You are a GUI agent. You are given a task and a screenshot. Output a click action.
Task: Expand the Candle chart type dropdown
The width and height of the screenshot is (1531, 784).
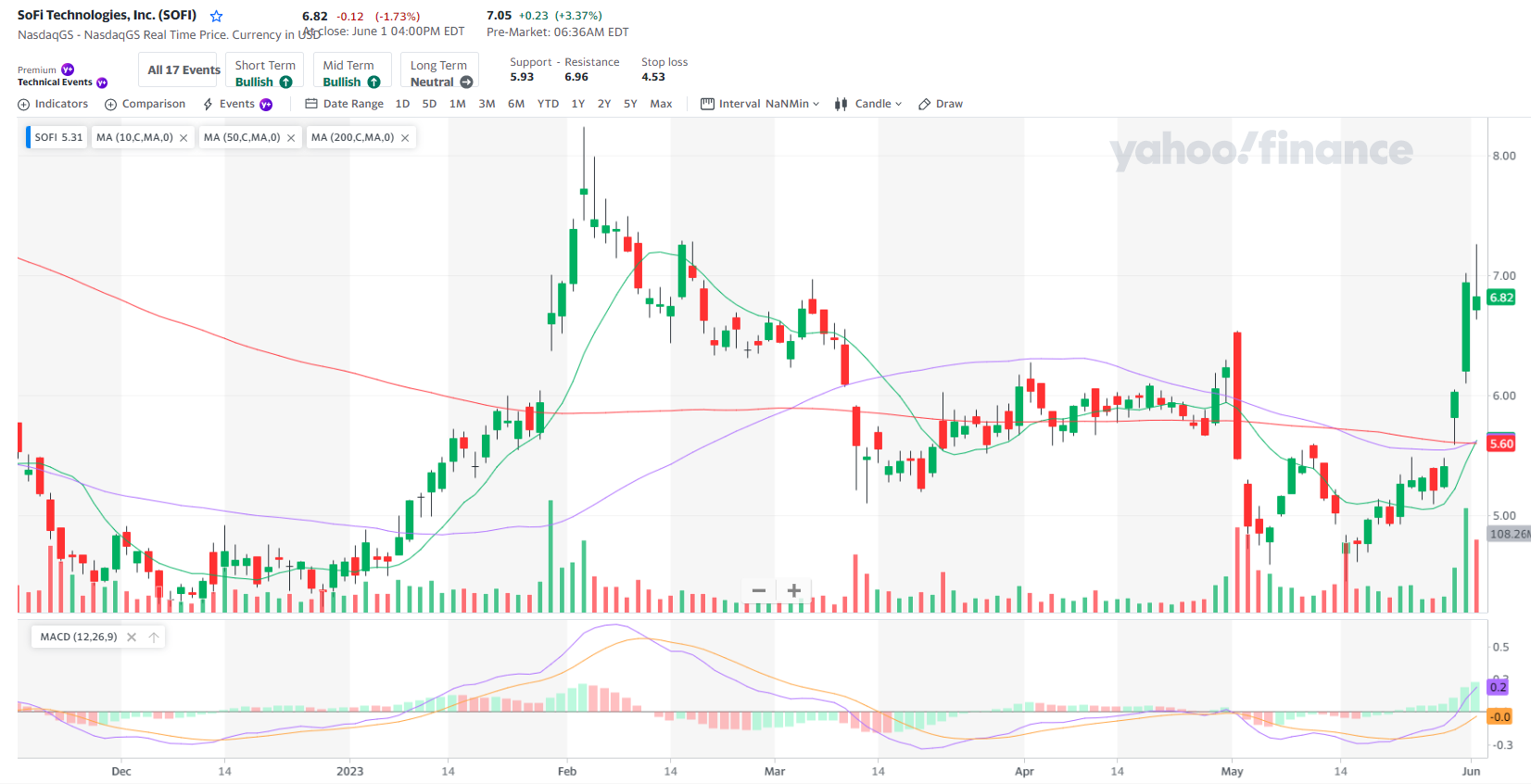(x=868, y=104)
